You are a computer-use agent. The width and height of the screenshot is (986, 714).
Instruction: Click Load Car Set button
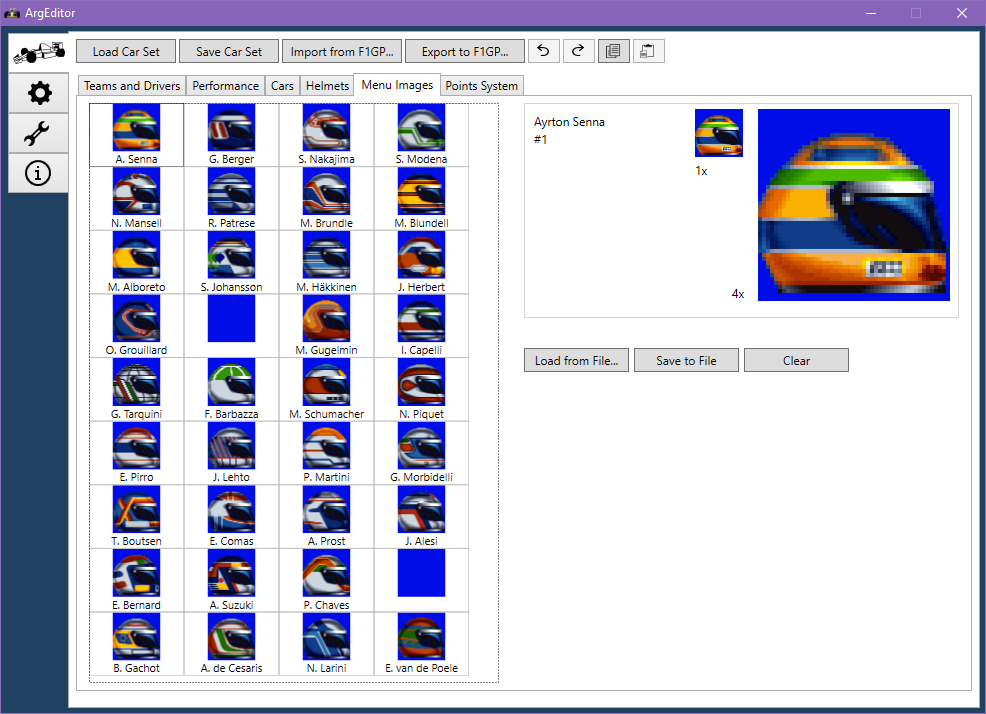(x=126, y=52)
